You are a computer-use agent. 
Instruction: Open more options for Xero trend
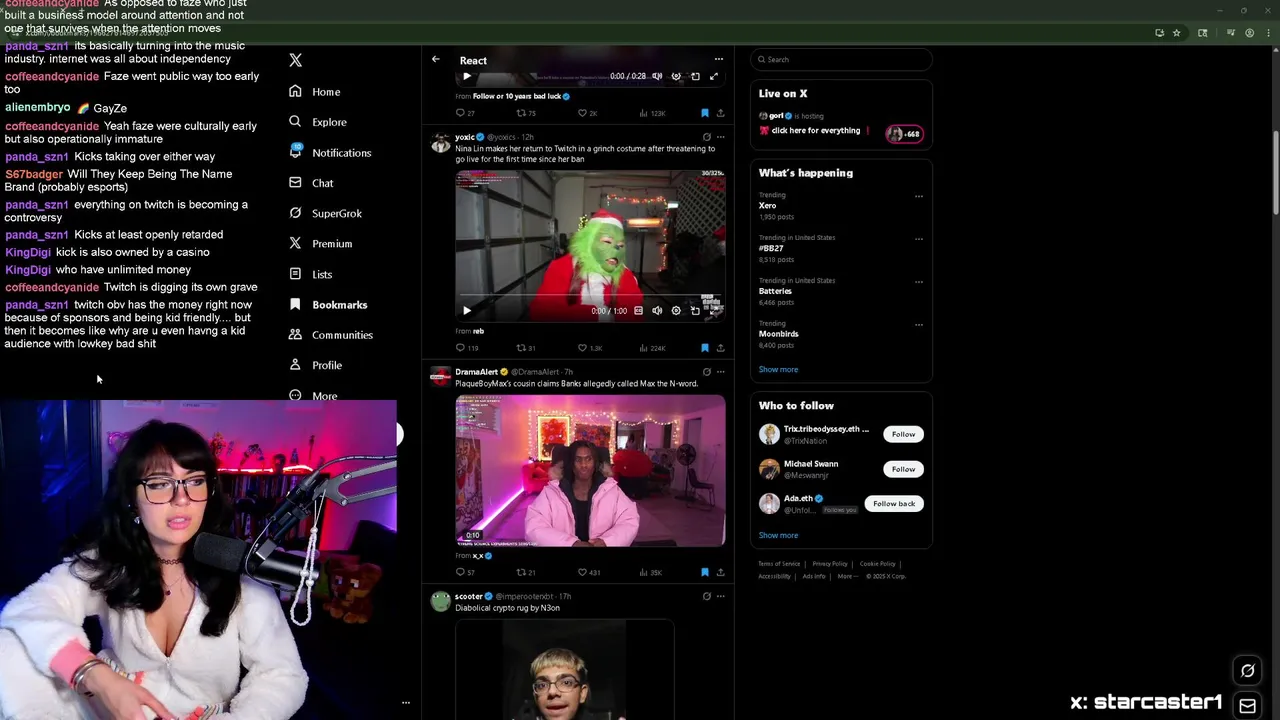point(918,196)
